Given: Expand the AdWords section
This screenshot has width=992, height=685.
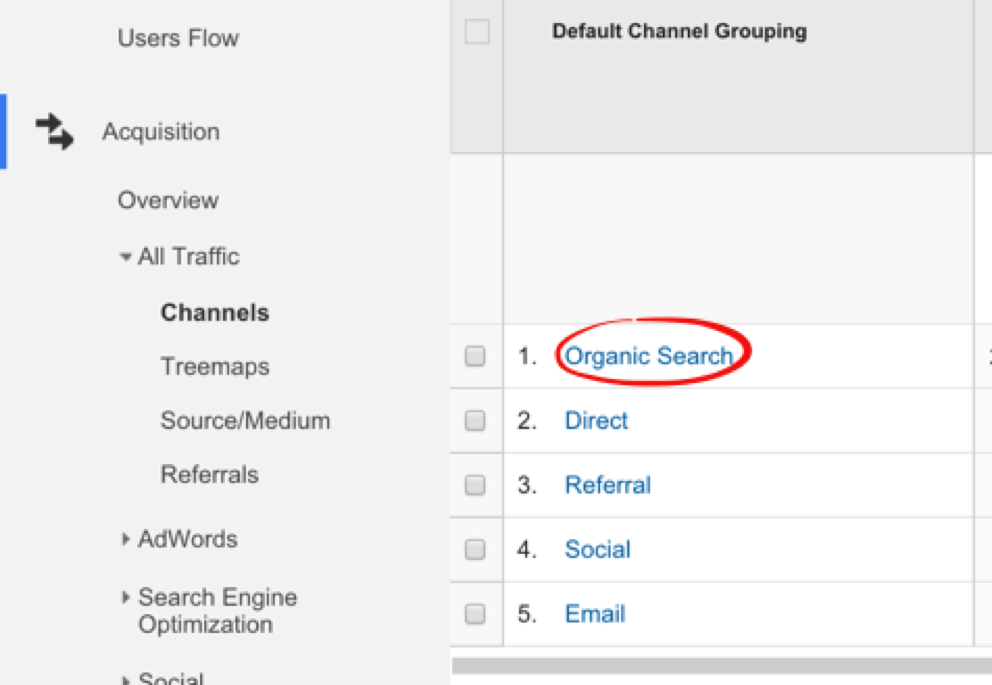Looking at the screenshot, I should tap(124, 539).
